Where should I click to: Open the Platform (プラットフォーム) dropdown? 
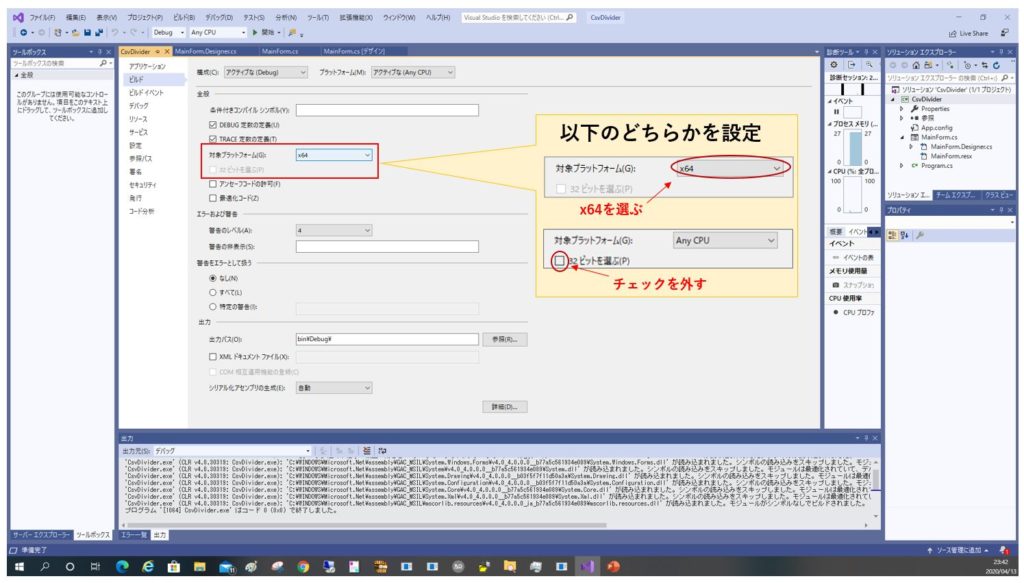[413, 72]
